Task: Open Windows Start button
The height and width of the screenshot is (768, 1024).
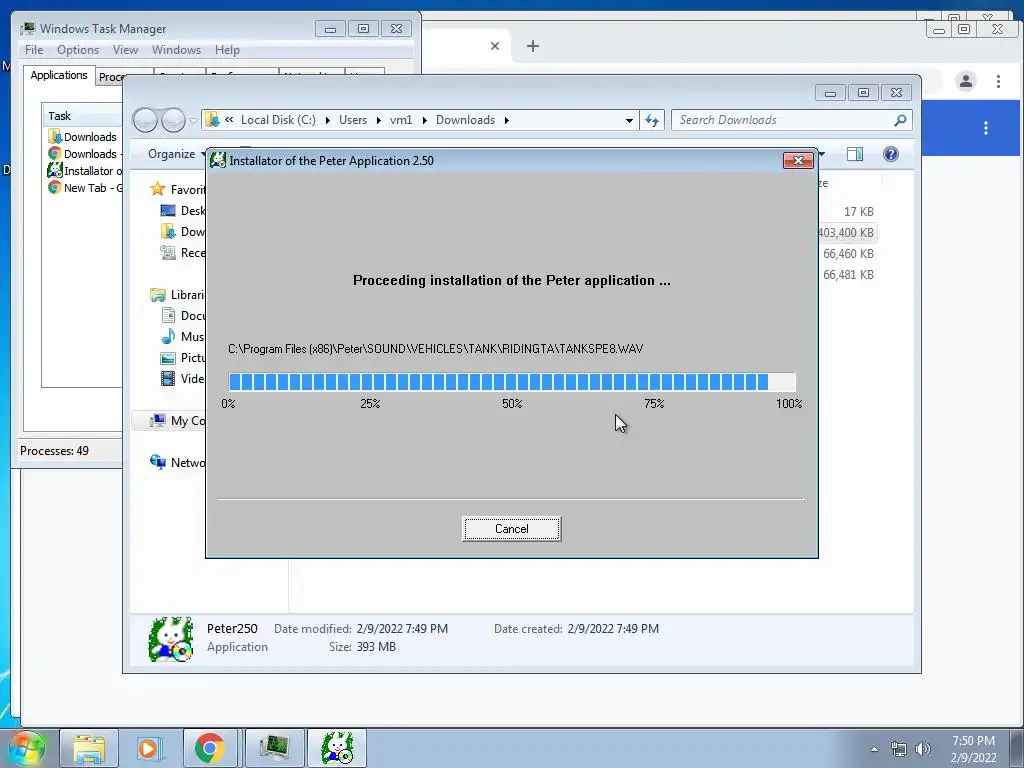Action: [26, 748]
